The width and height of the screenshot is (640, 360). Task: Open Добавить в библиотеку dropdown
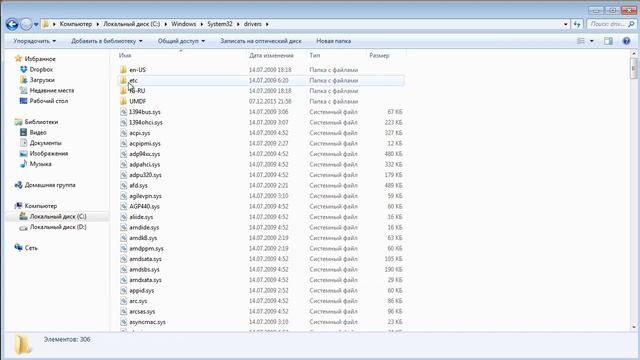click(x=107, y=41)
